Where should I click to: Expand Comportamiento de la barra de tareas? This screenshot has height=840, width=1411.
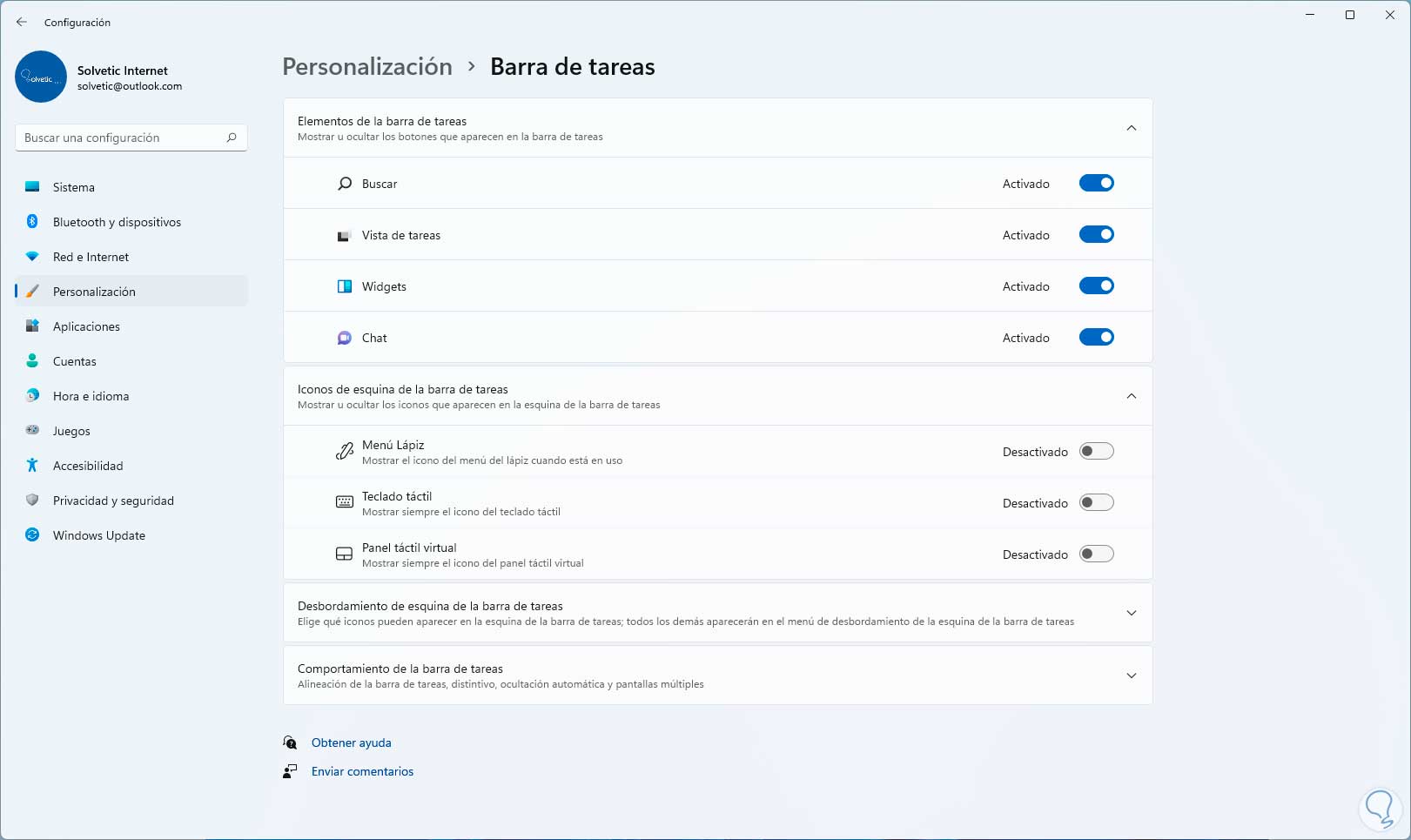(x=1131, y=675)
